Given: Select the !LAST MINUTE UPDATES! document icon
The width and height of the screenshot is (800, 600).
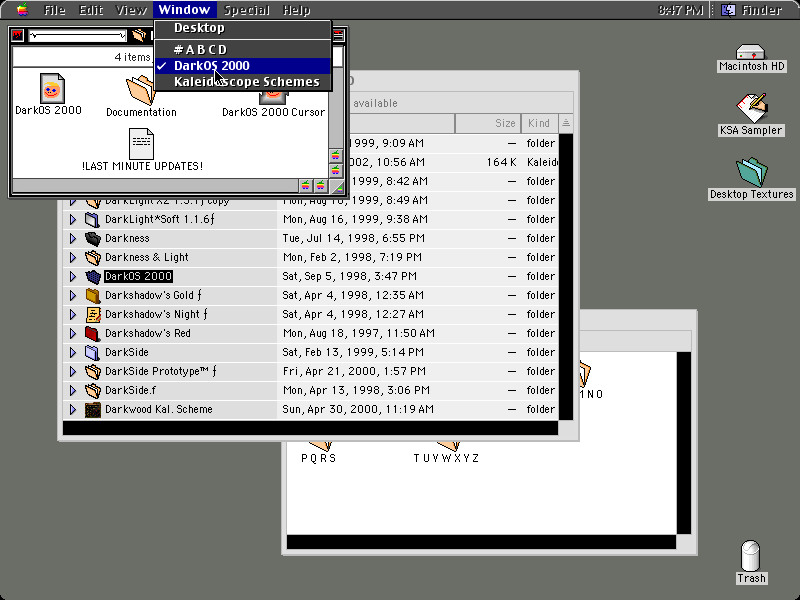Looking at the screenshot, I should tap(141, 143).
